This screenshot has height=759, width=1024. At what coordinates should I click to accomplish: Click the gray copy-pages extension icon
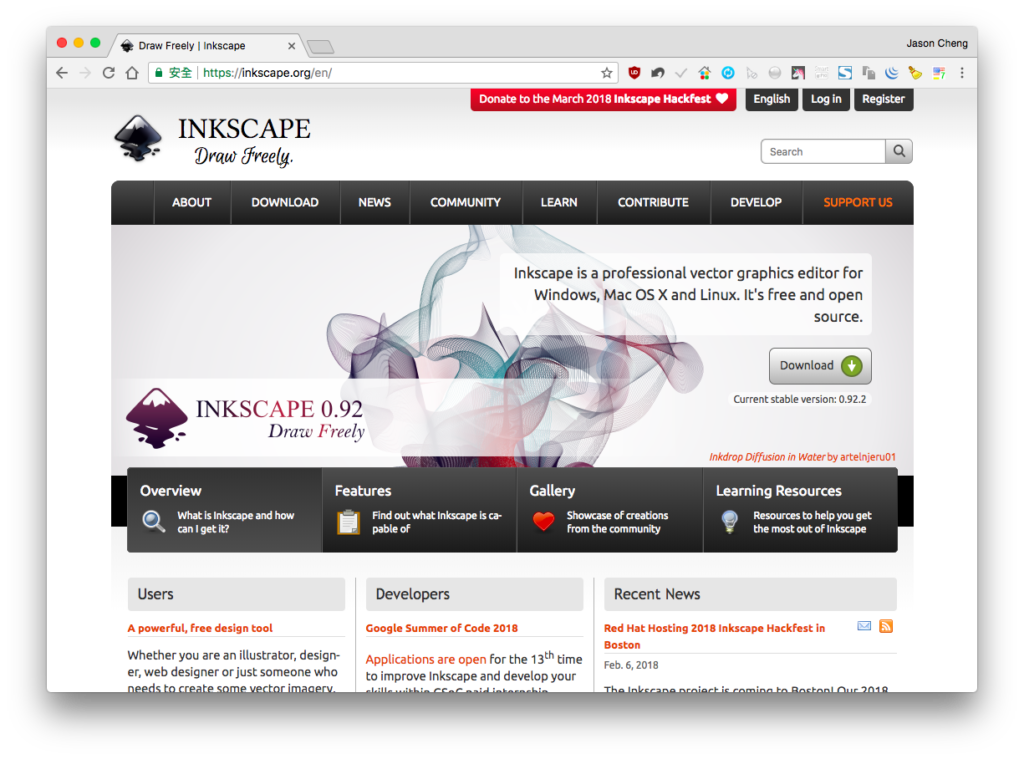pyautogui.click(x=869, y=73)
